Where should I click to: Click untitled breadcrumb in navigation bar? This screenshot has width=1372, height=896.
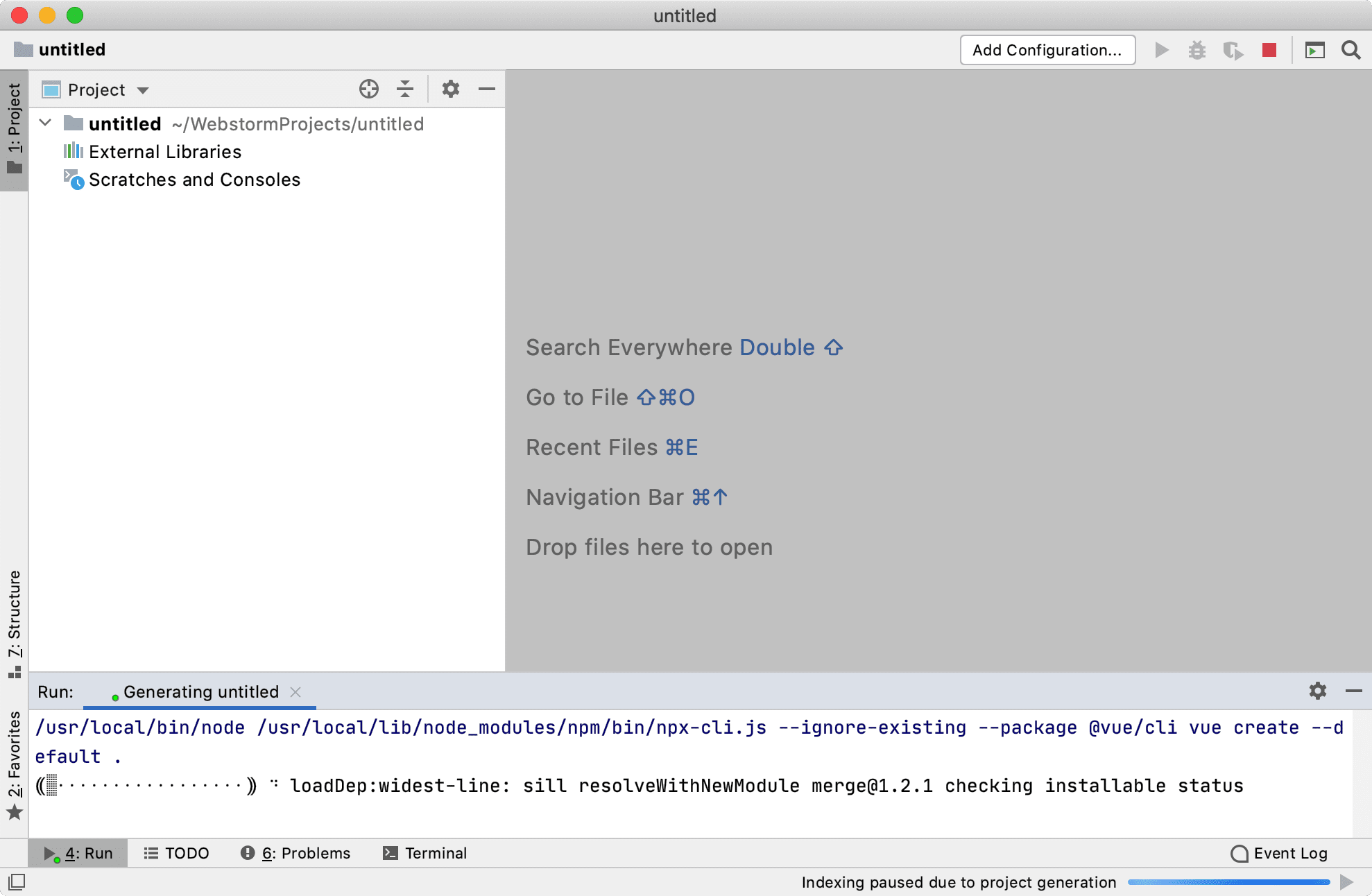click(x=72, y=49)
